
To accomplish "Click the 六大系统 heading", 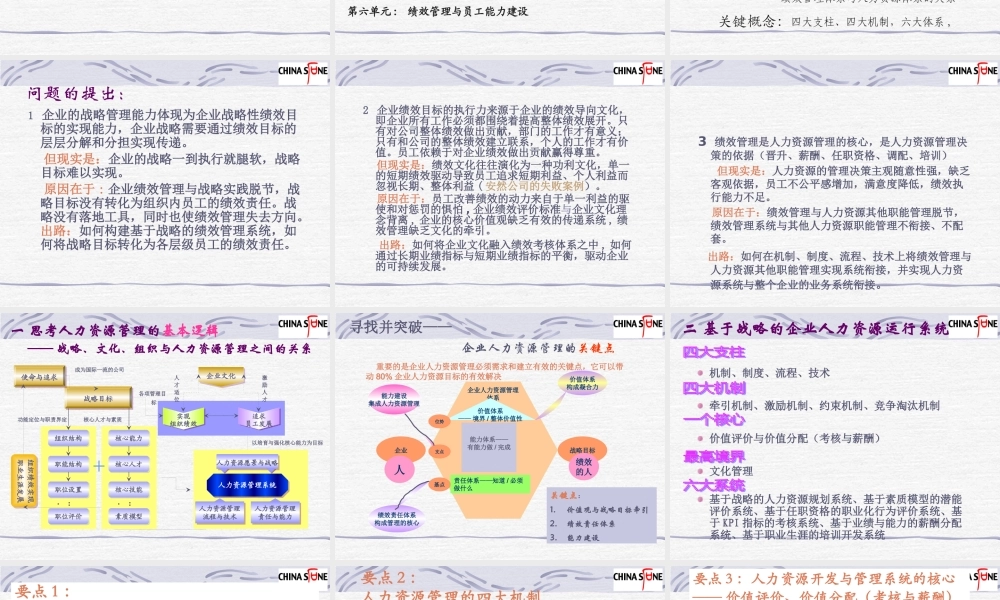I will coord(714,486).
